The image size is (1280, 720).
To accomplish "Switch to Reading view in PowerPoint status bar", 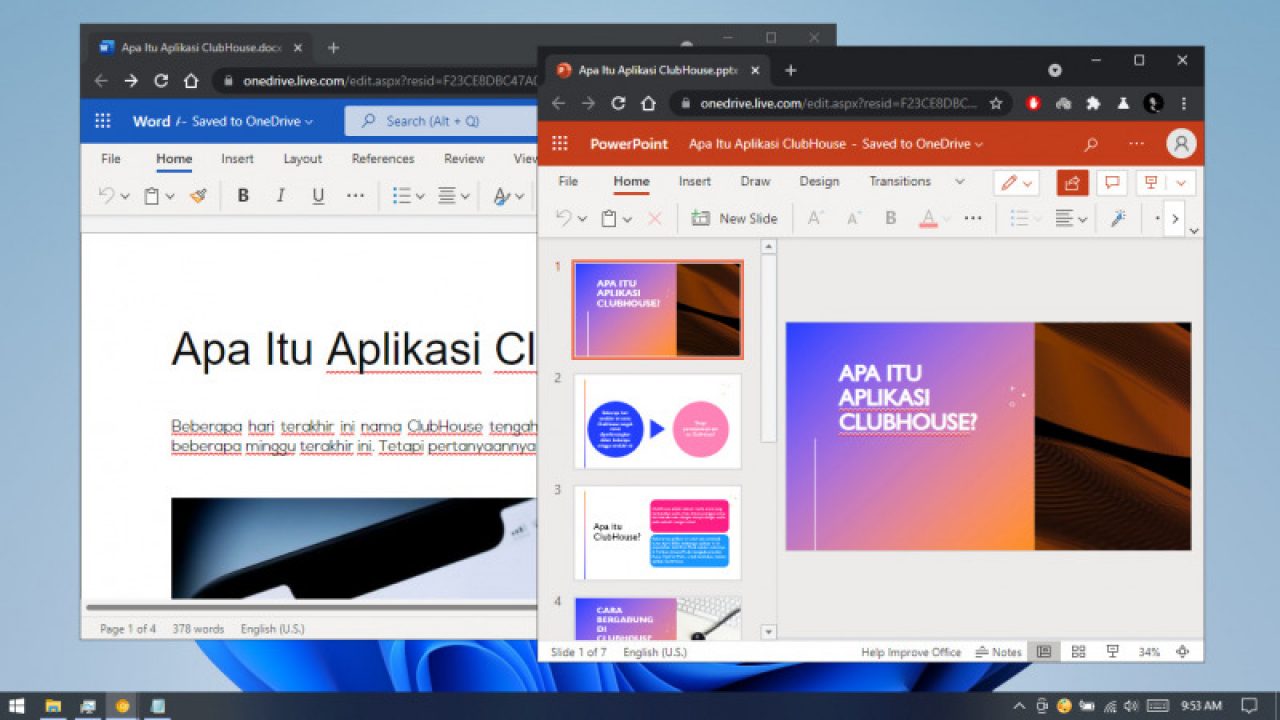I will point(1112,652).
